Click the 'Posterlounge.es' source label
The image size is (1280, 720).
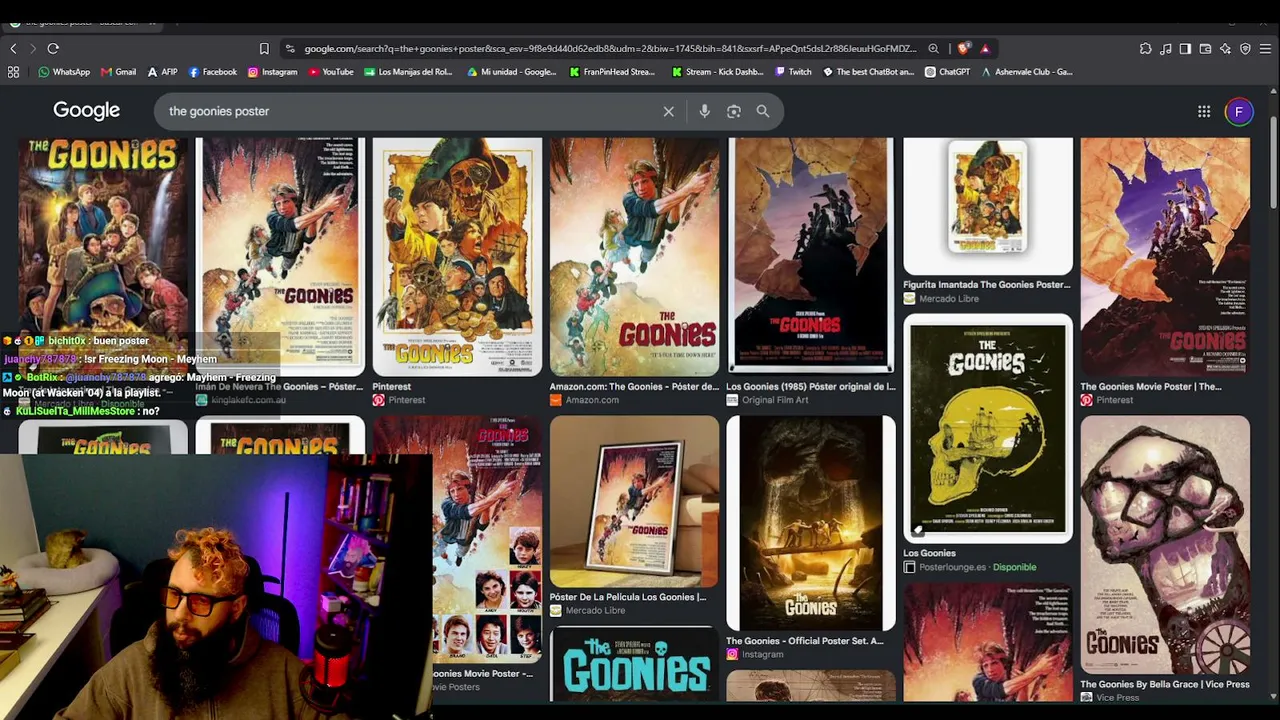[951, 567]
